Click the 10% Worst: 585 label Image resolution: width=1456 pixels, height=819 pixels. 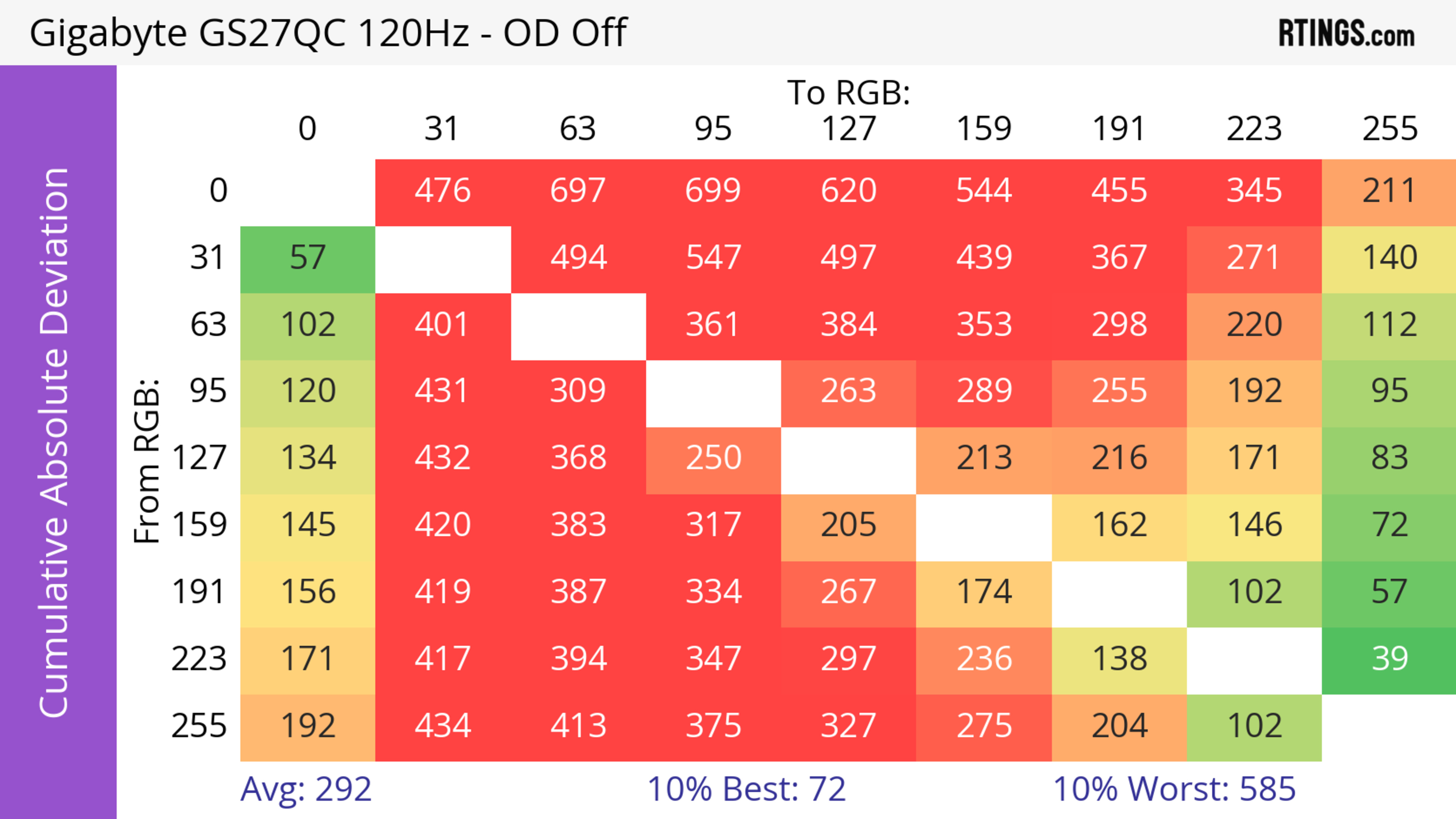[x=1174, y=789]
